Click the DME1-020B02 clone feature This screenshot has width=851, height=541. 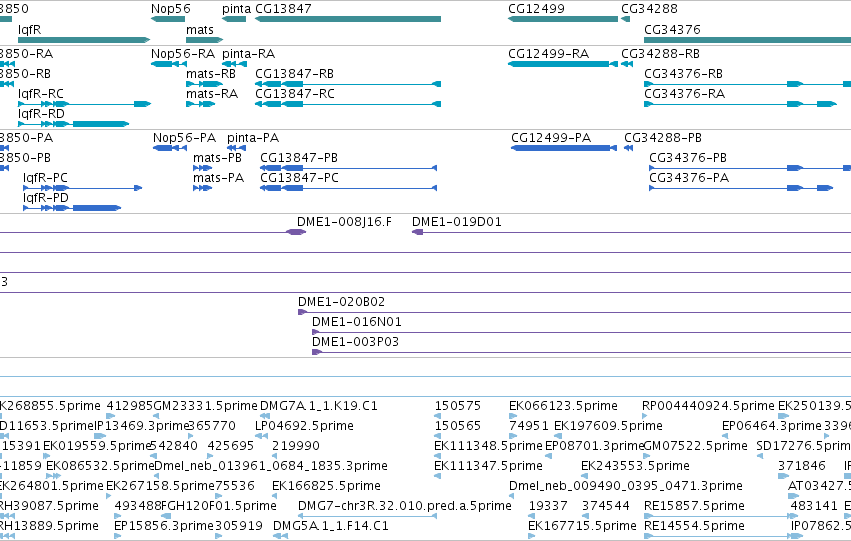coord(574,312)
